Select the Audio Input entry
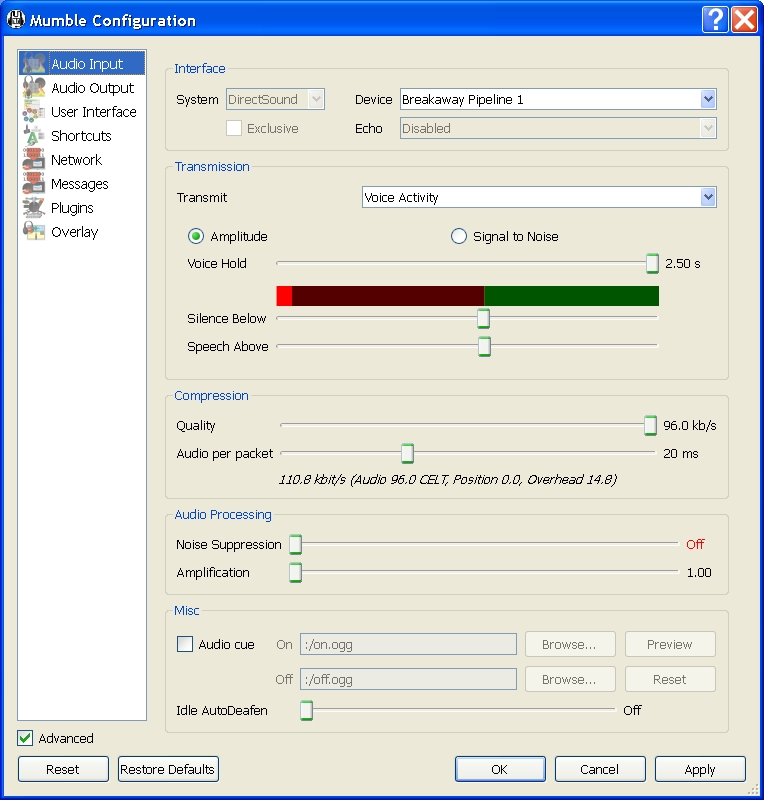 pos(82,63)
